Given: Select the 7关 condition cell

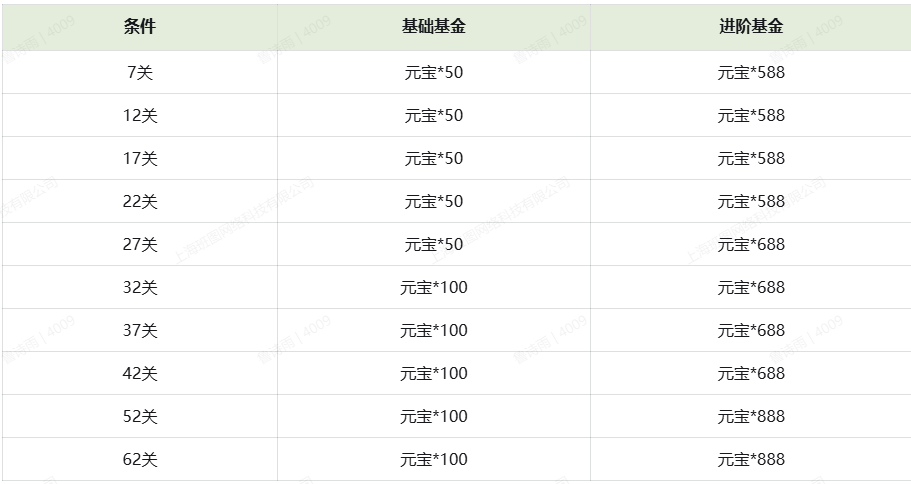Looking at the screenshot, I should 140,73.
